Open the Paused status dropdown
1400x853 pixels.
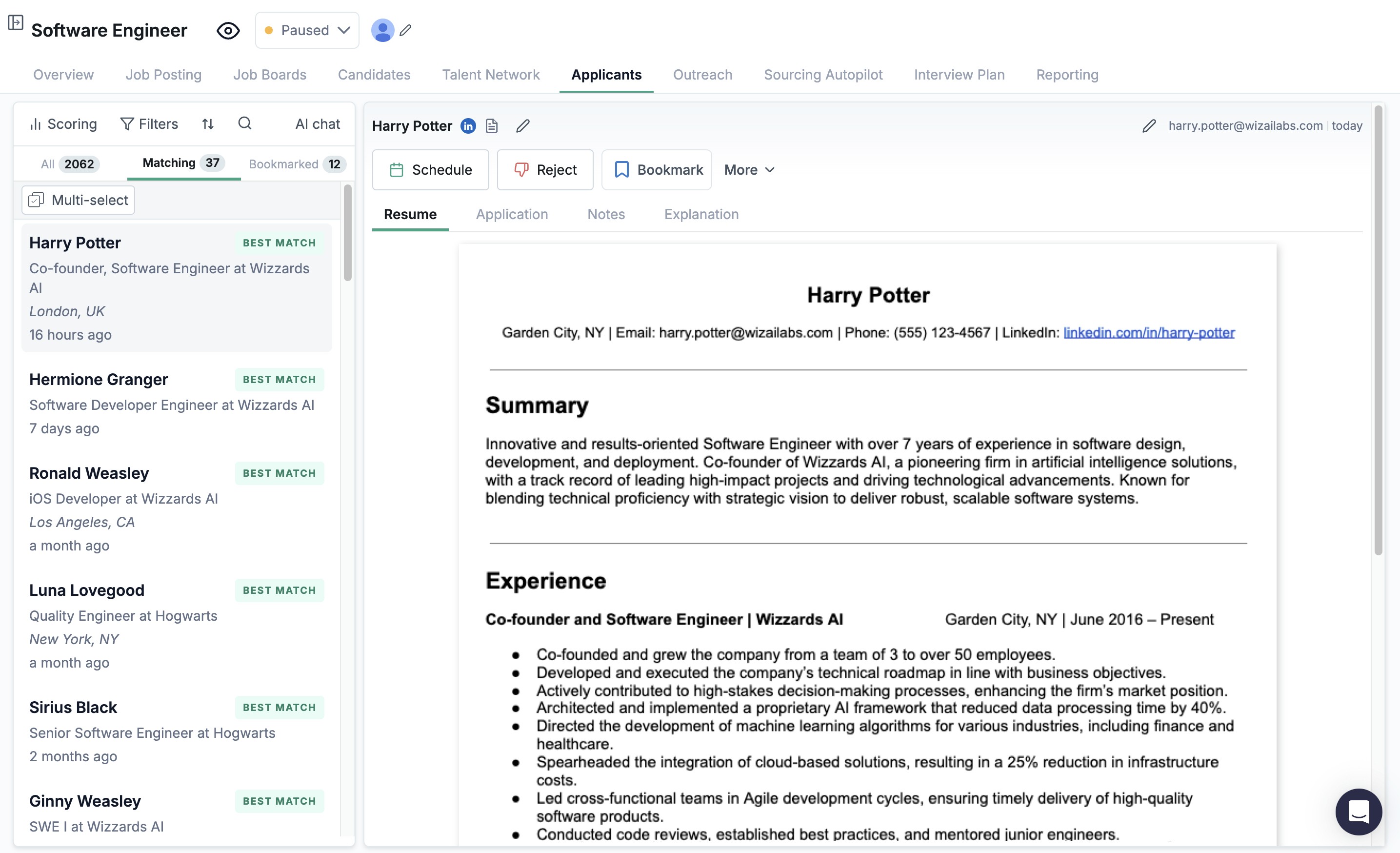(307, 30)
